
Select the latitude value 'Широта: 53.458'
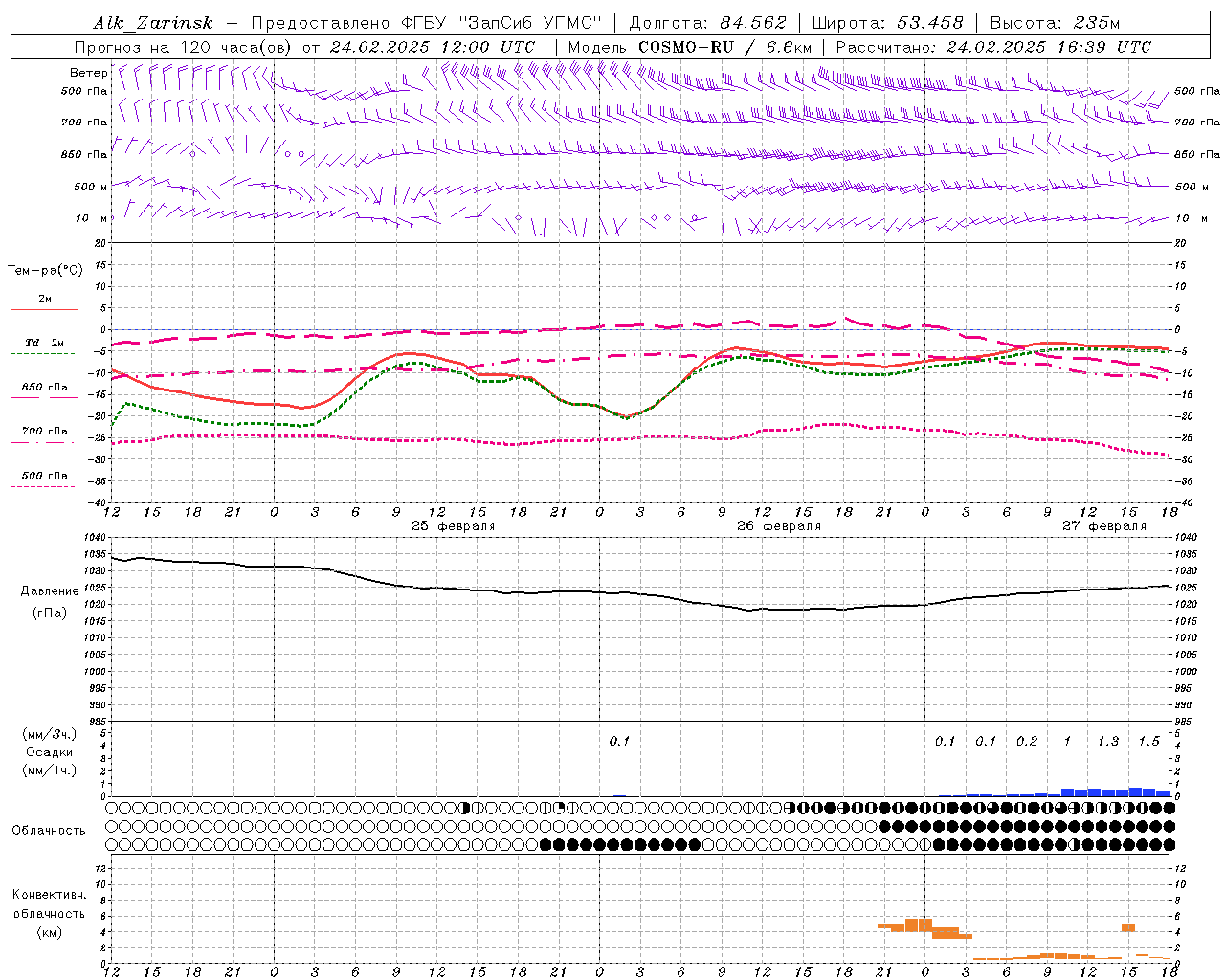(888, 23)
